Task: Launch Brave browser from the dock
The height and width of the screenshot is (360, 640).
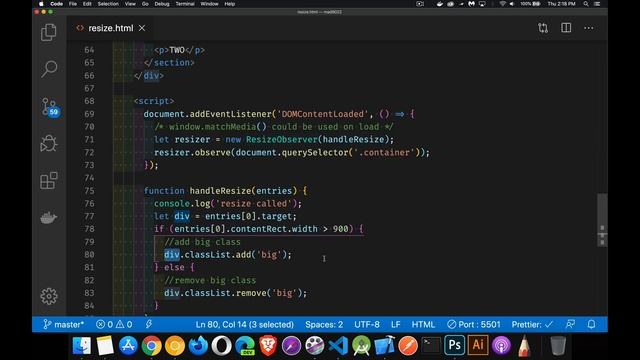Action: click(x=268, y=346)
